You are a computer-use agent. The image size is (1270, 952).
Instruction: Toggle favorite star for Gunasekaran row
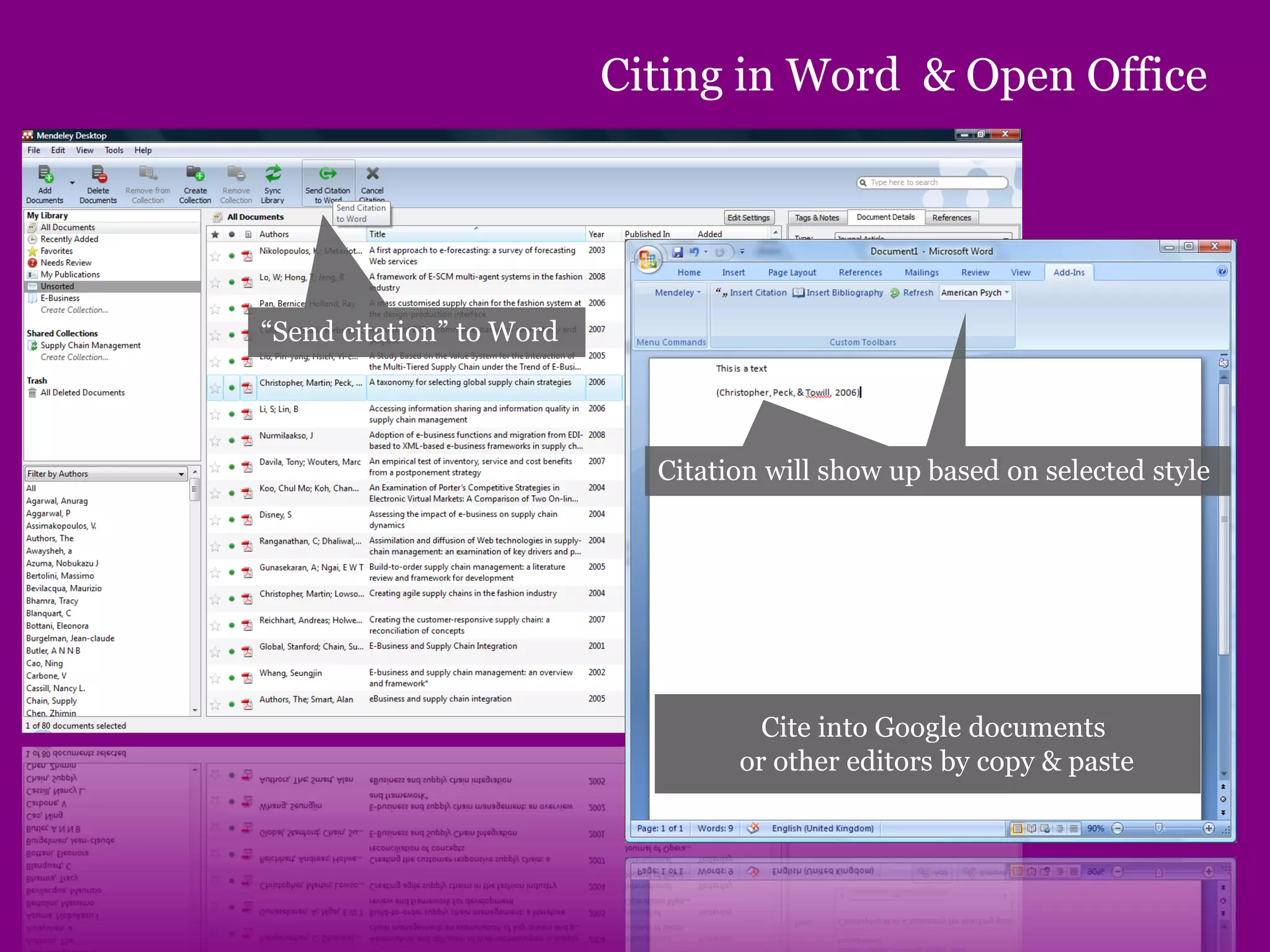pos(215,573)
